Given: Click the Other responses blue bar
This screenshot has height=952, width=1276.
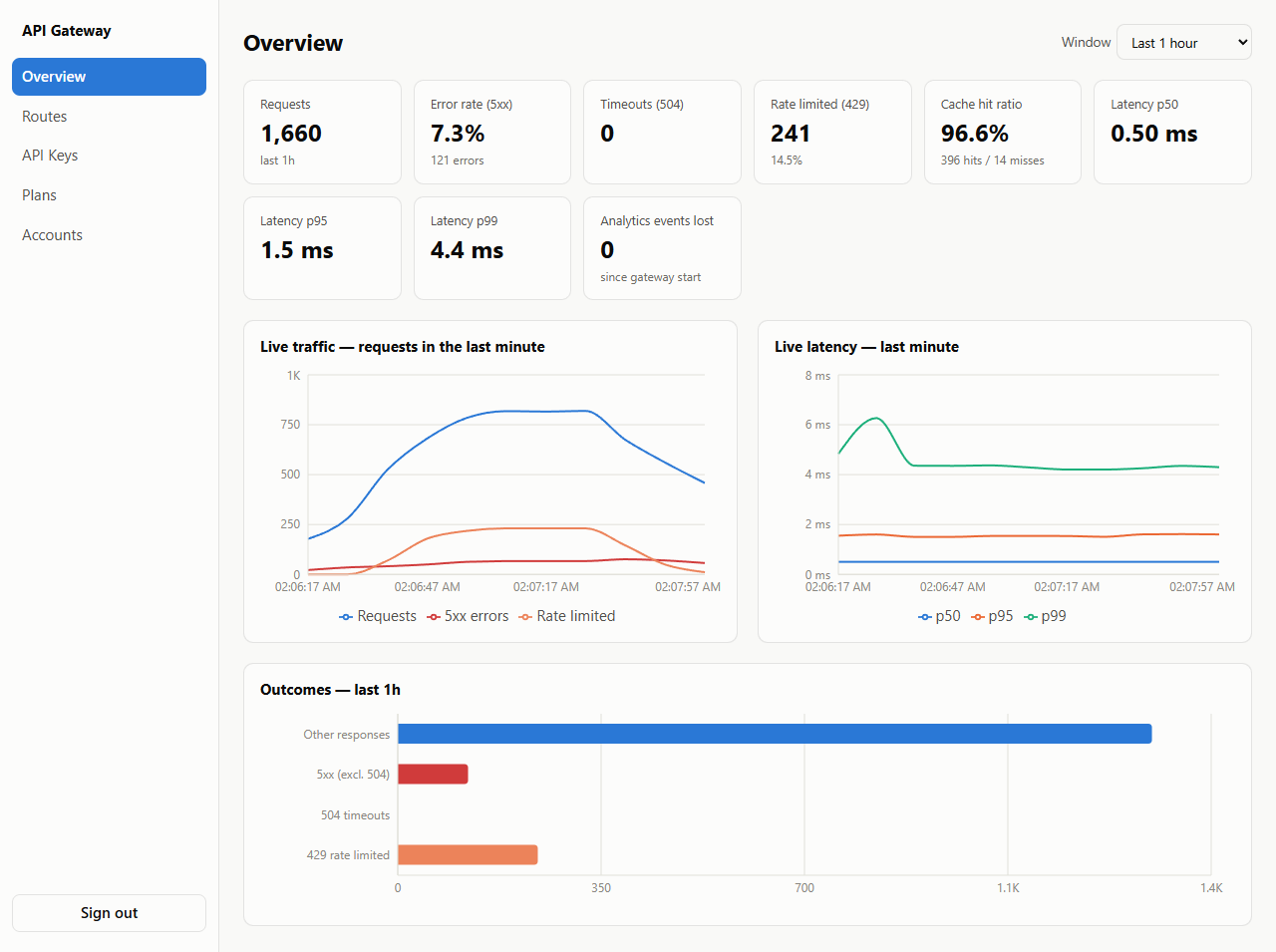Looking at the screenshot, I should 775,734.
